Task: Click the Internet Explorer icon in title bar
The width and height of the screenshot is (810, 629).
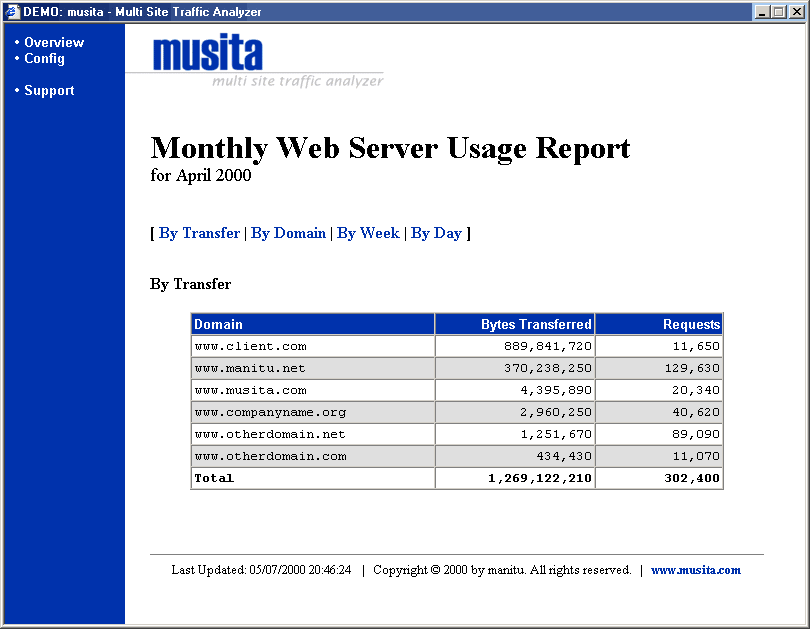Action: [x=12, y=11]
